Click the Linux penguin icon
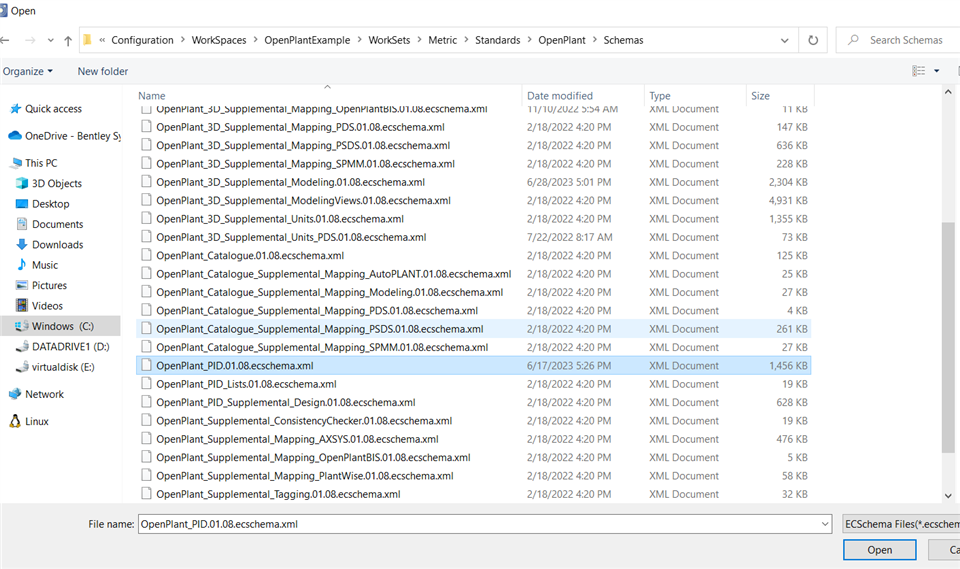This screenshot has height=569, width=960. pyautogui.click(x=15, y=422)
